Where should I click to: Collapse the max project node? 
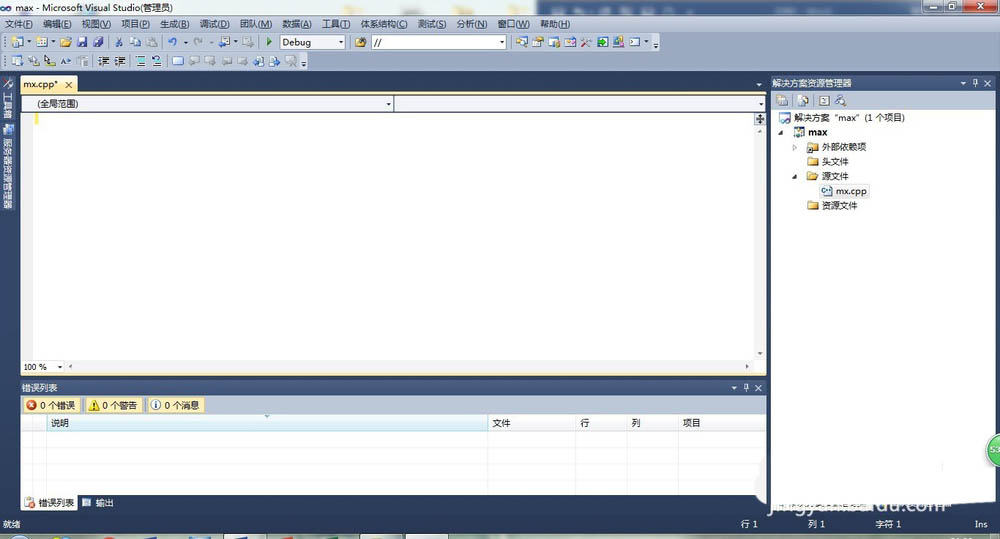pyautogui.click(x=781, y=133)
